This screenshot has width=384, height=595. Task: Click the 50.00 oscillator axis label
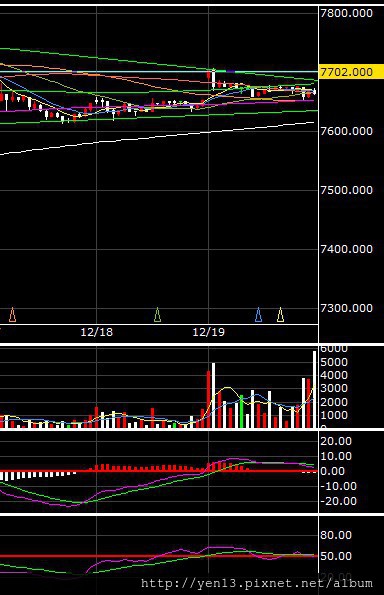click(x=336, y=556)
